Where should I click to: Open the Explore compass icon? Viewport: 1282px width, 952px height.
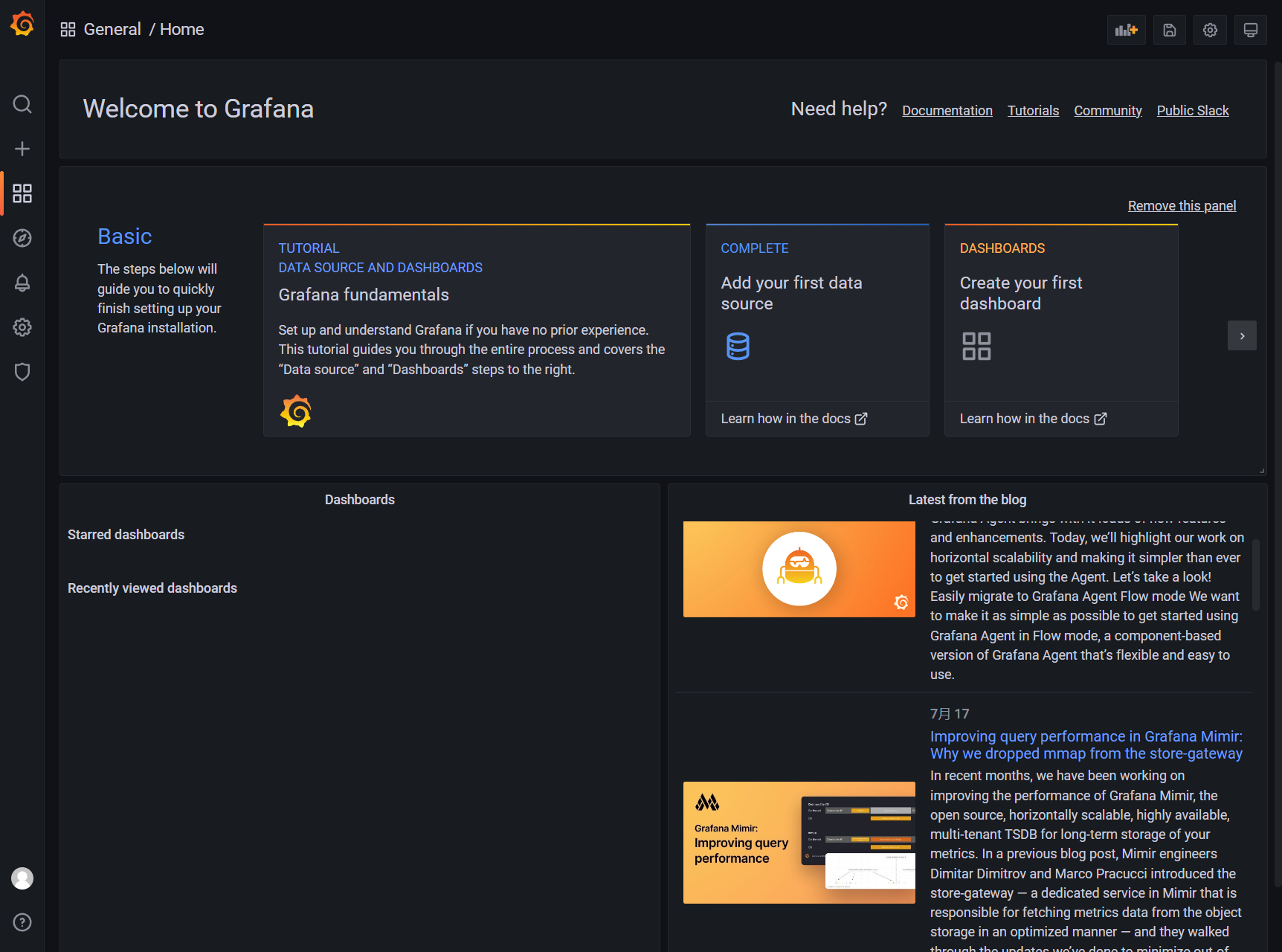(22, 238)
